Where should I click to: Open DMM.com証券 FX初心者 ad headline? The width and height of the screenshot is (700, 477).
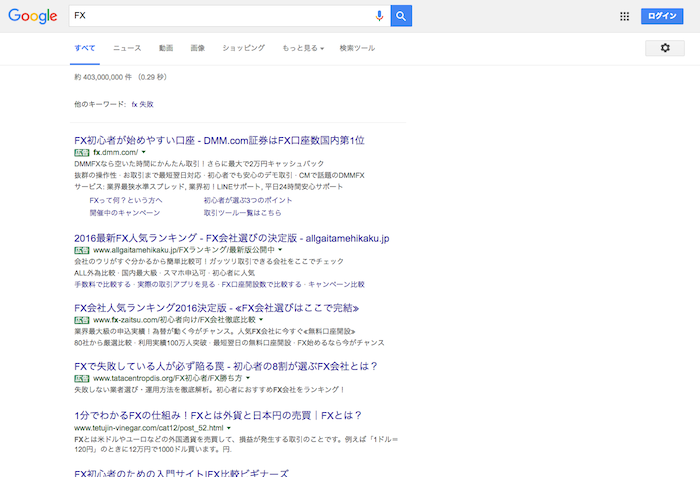click(x=219, y=140)
